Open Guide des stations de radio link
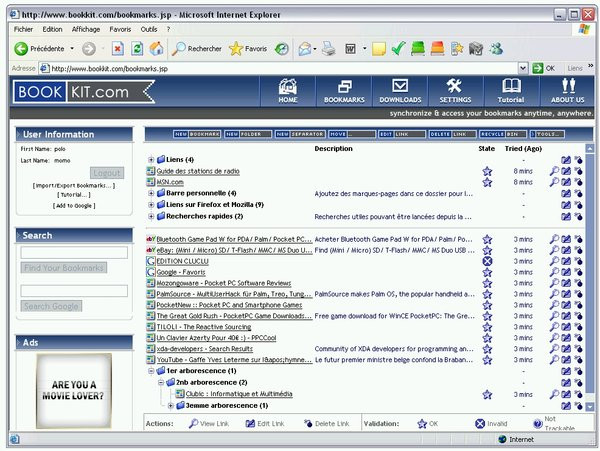 pos(198,171)
